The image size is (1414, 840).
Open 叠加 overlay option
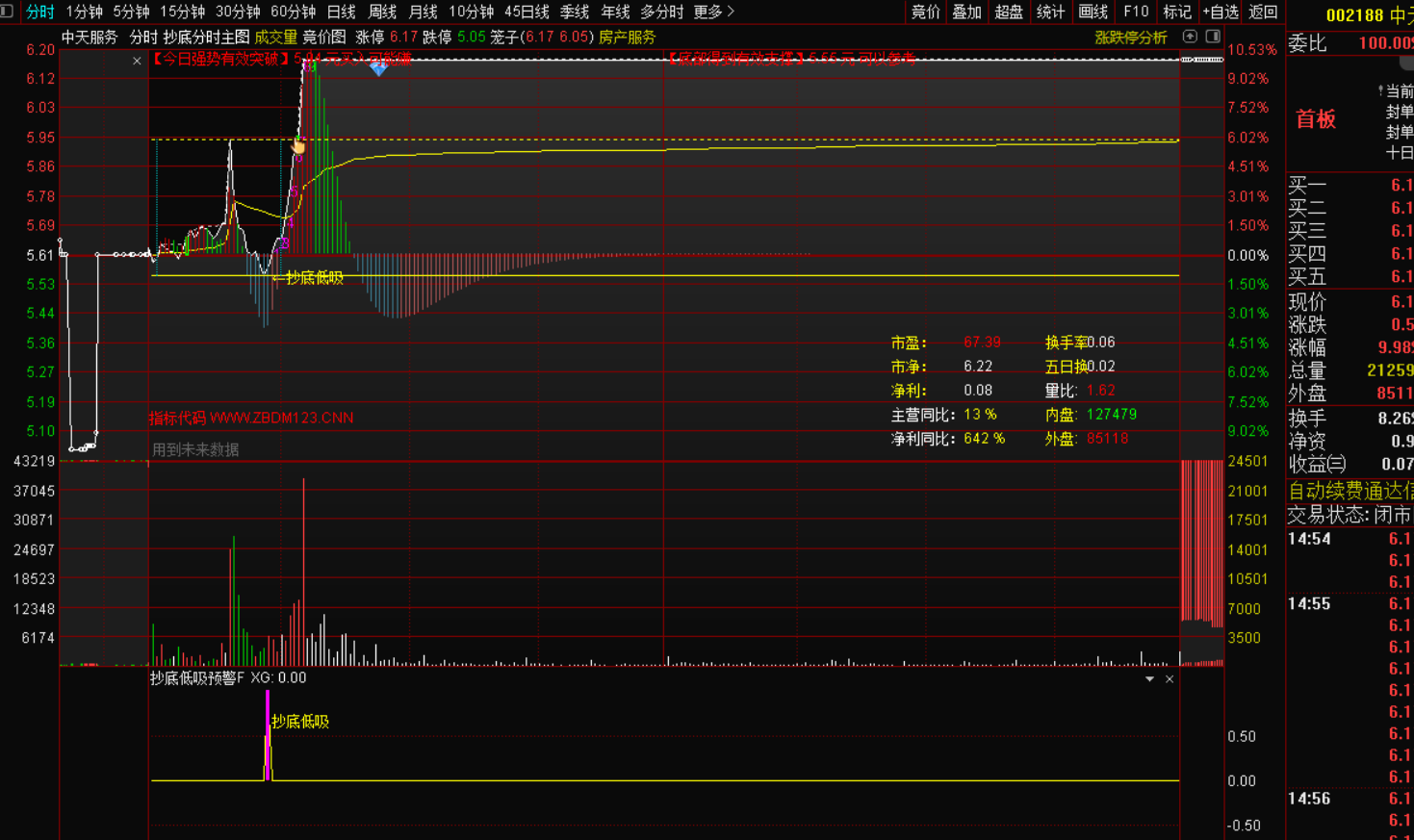click(x=966, y=12)
